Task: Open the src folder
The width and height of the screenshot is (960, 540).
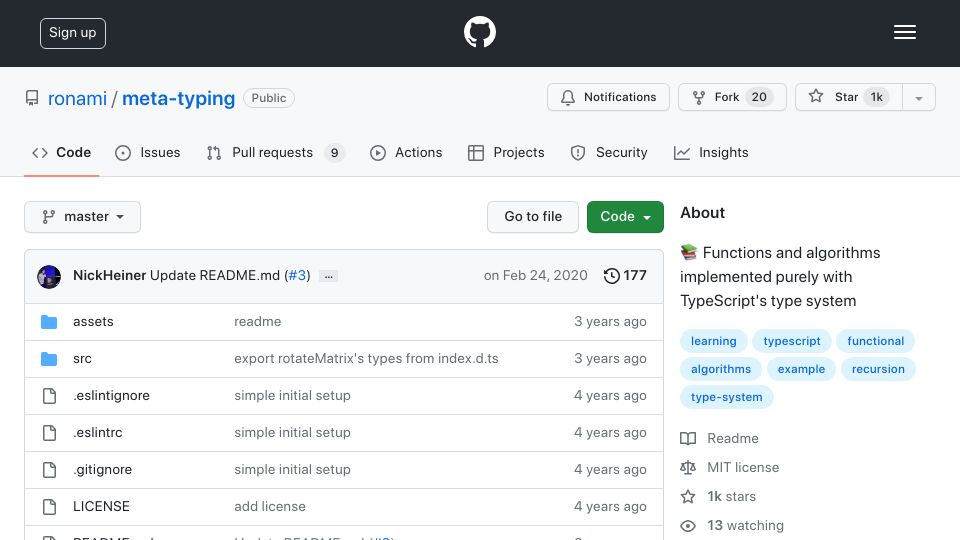Action: [x=82, y=359]
